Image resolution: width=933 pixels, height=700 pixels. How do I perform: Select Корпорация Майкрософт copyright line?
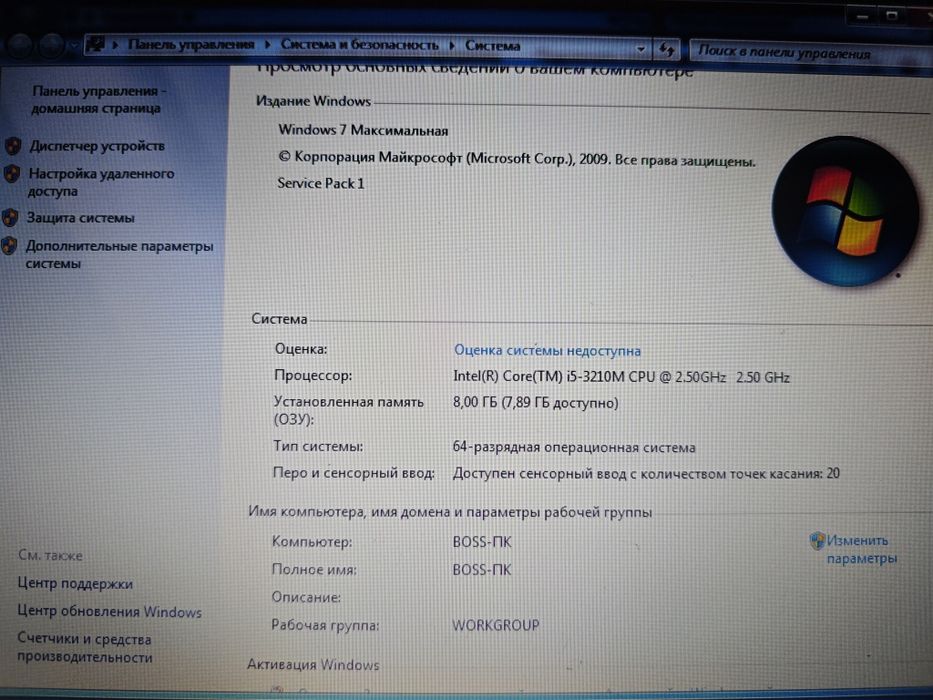(x=516, y=159)
